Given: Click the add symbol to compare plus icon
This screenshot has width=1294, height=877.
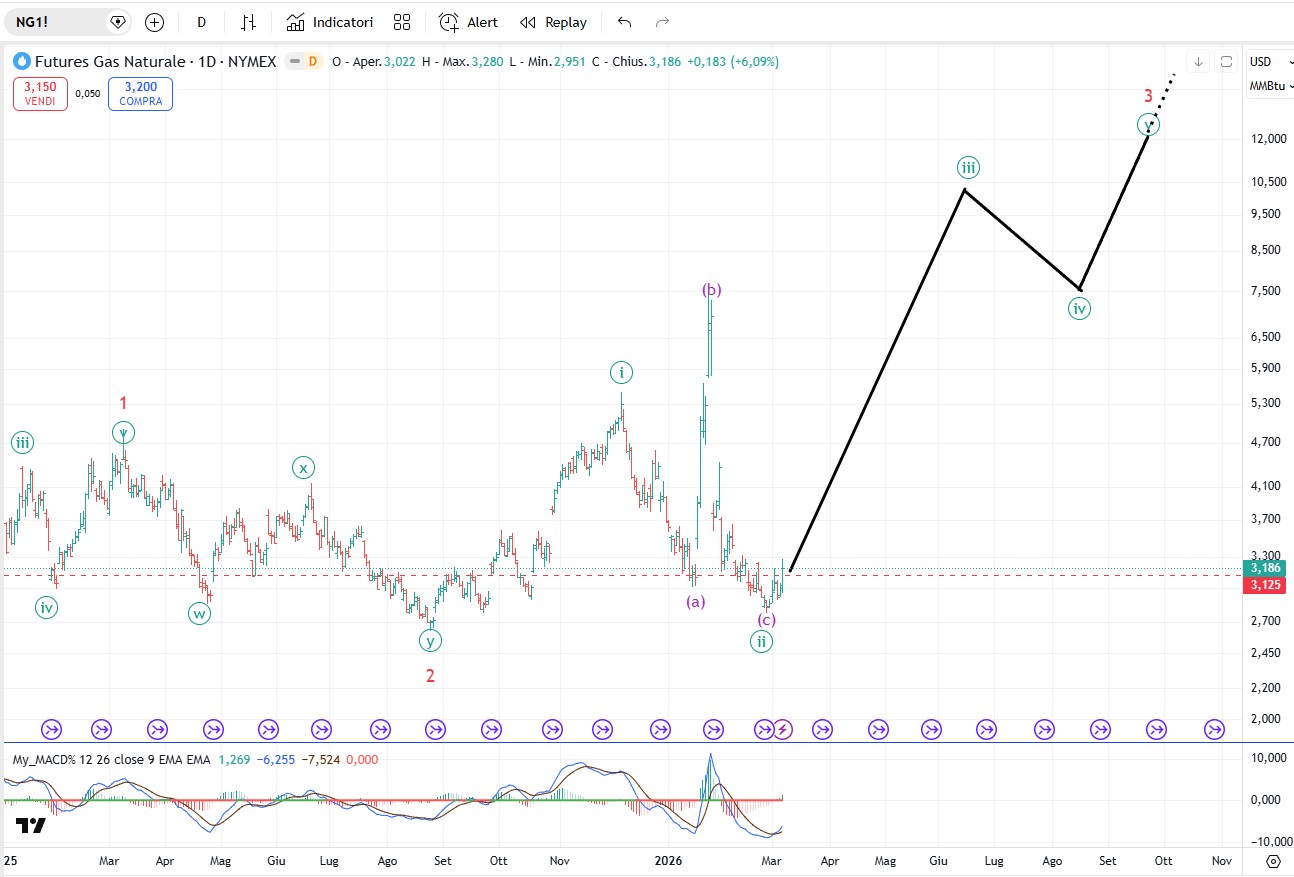Looking at the screenshot, I should (154, 22).
